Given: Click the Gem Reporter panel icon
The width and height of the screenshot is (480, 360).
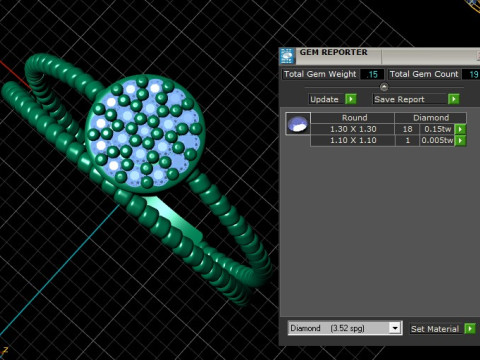Looking at the screenshot, I should click(x=287, y=56).
